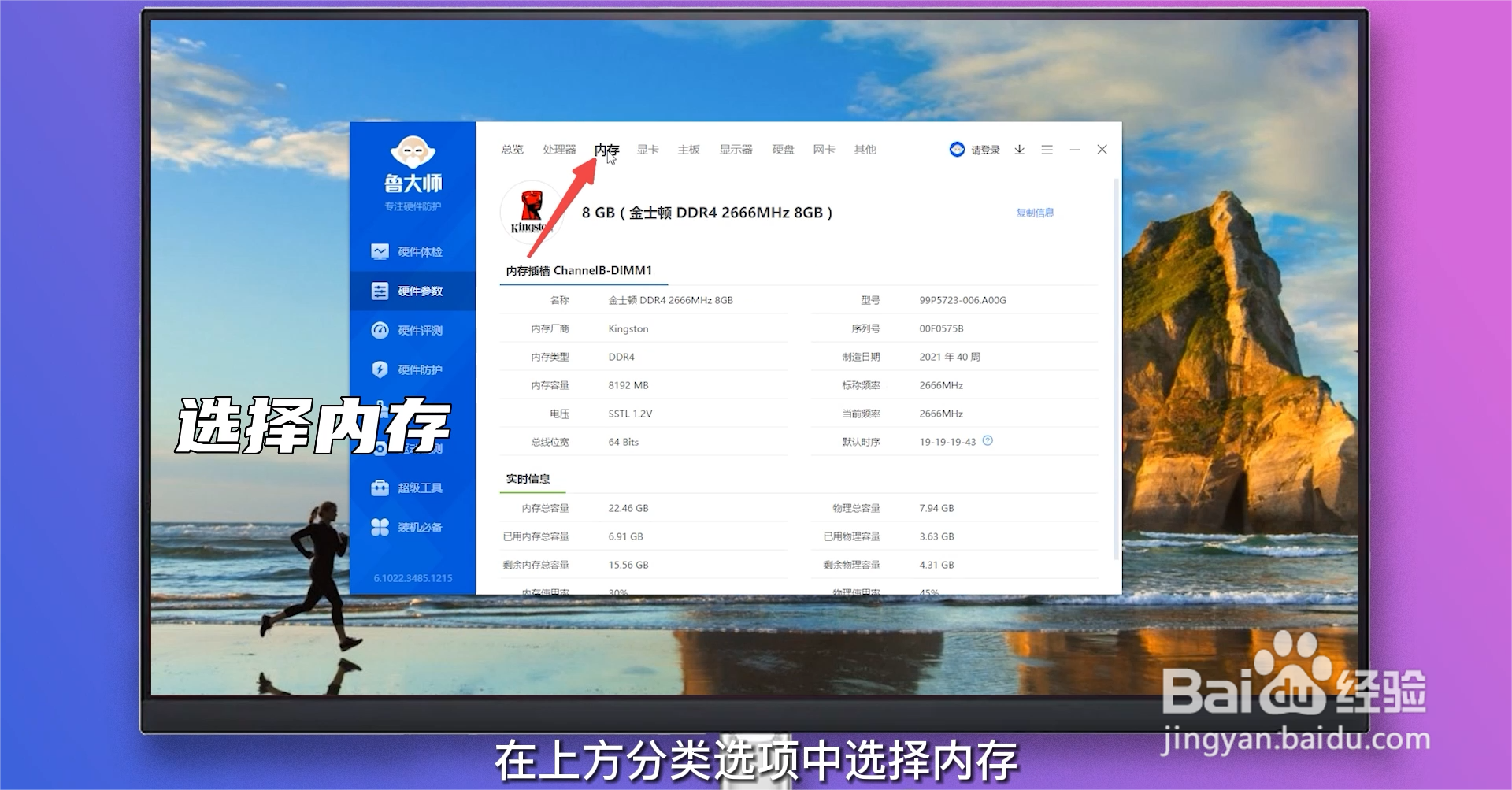Click the remaining physical value 4.31 GB
1512x790 pixels.
936,565
